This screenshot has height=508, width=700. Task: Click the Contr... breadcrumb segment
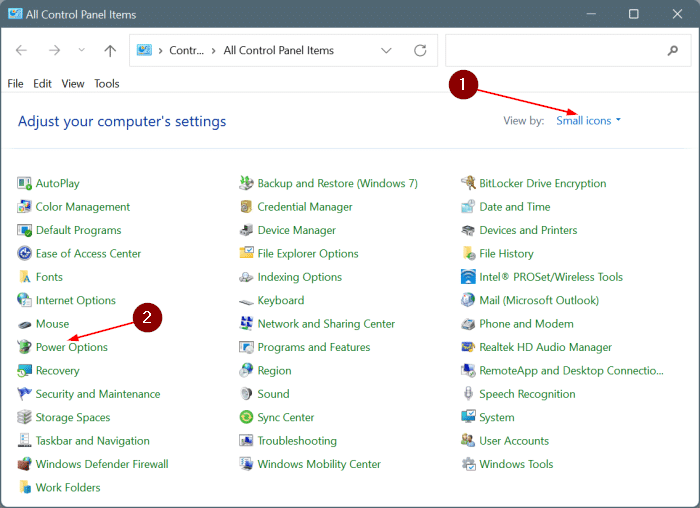coord(186,50)
